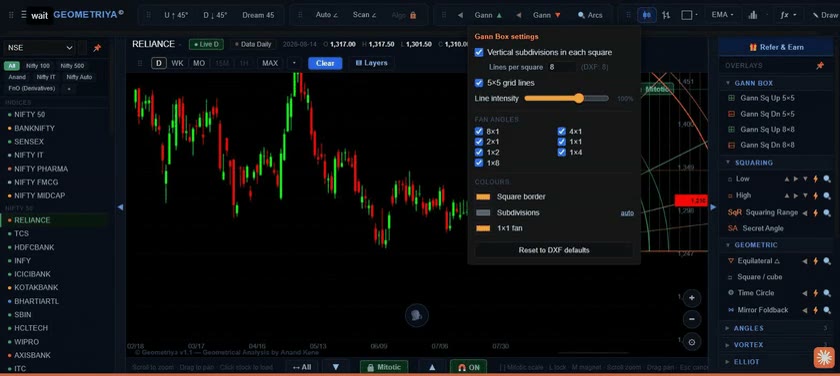Uncheck the 5×5 grid lines checkbox

(x=479, y=83)
